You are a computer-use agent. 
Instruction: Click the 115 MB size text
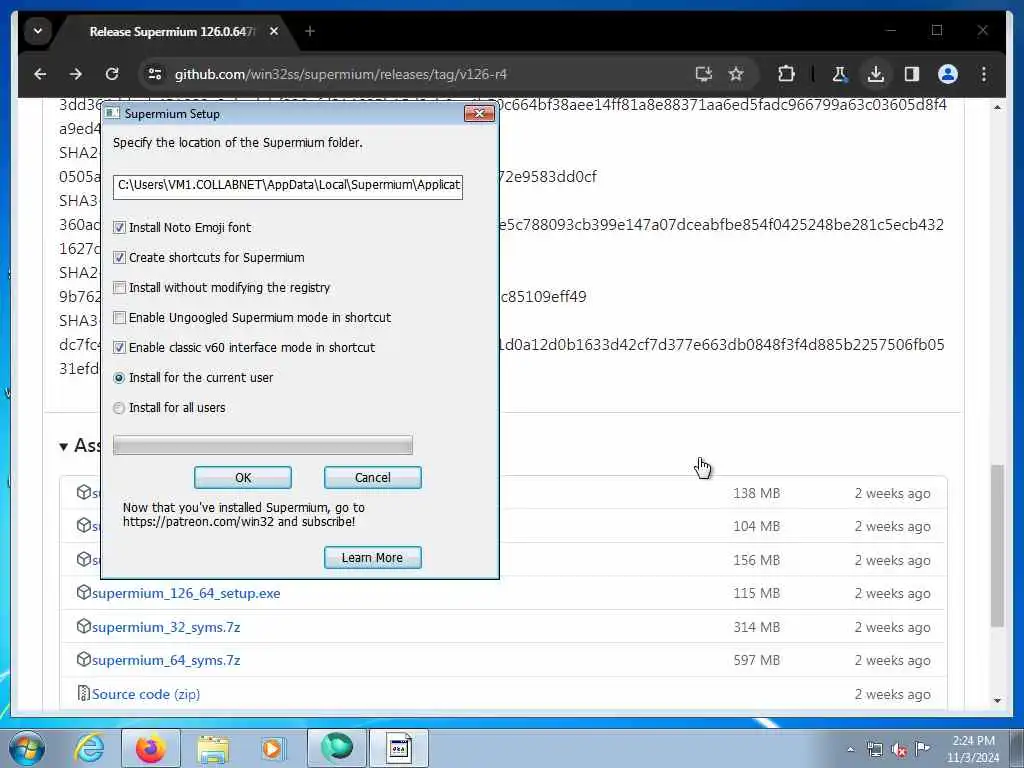point(756,594)
